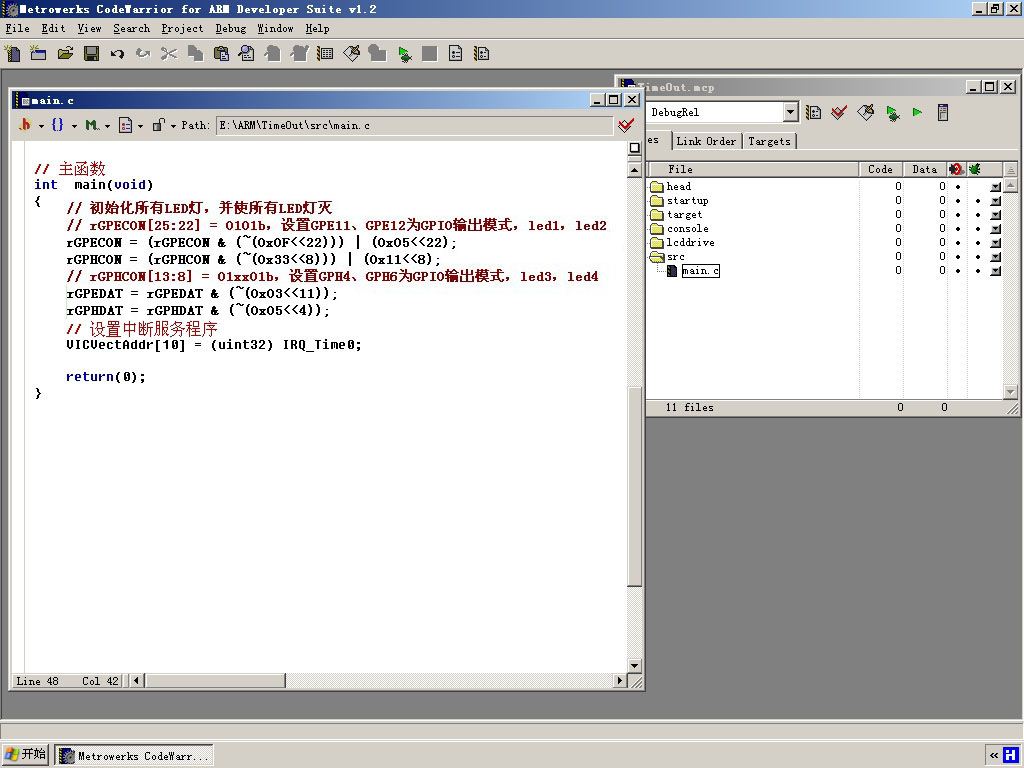Toggle target membership dot for main.c row
The height and width of the screenshot is (768, 1024).
click(x=958, y=270)
